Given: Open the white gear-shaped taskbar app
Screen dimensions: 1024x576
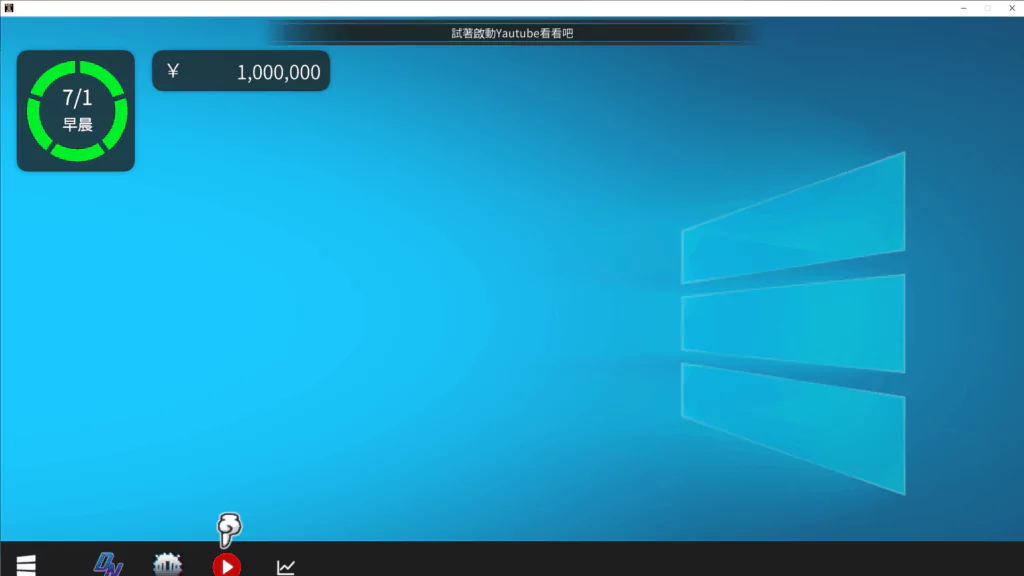Looking at the screenshot, I should click(167, 565).
